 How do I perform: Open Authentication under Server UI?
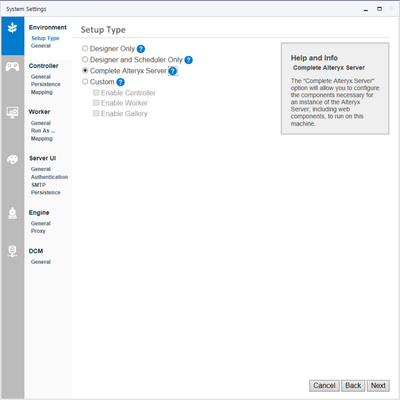click(49, 177)
